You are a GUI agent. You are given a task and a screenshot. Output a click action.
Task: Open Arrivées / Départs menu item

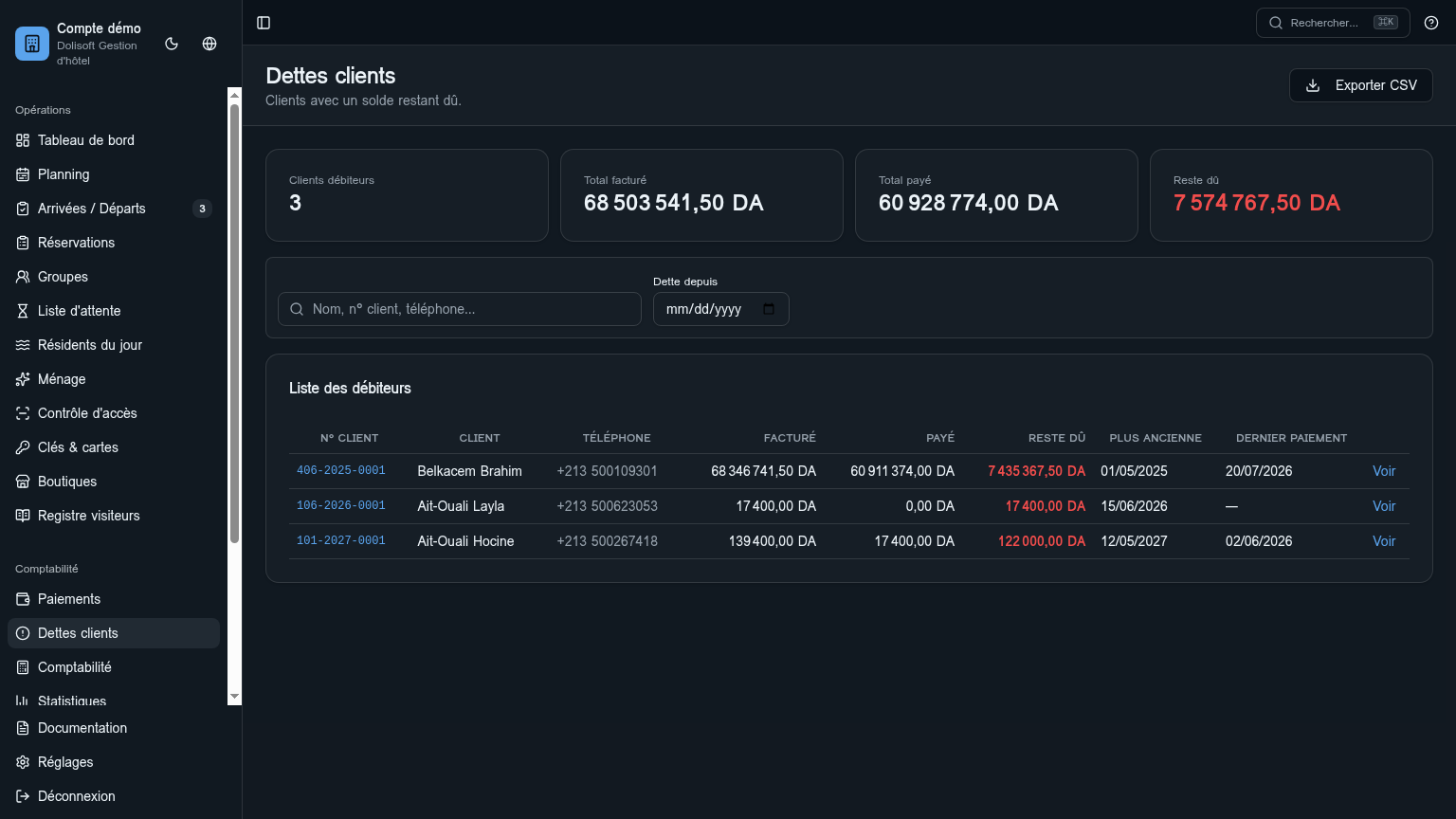114,209
